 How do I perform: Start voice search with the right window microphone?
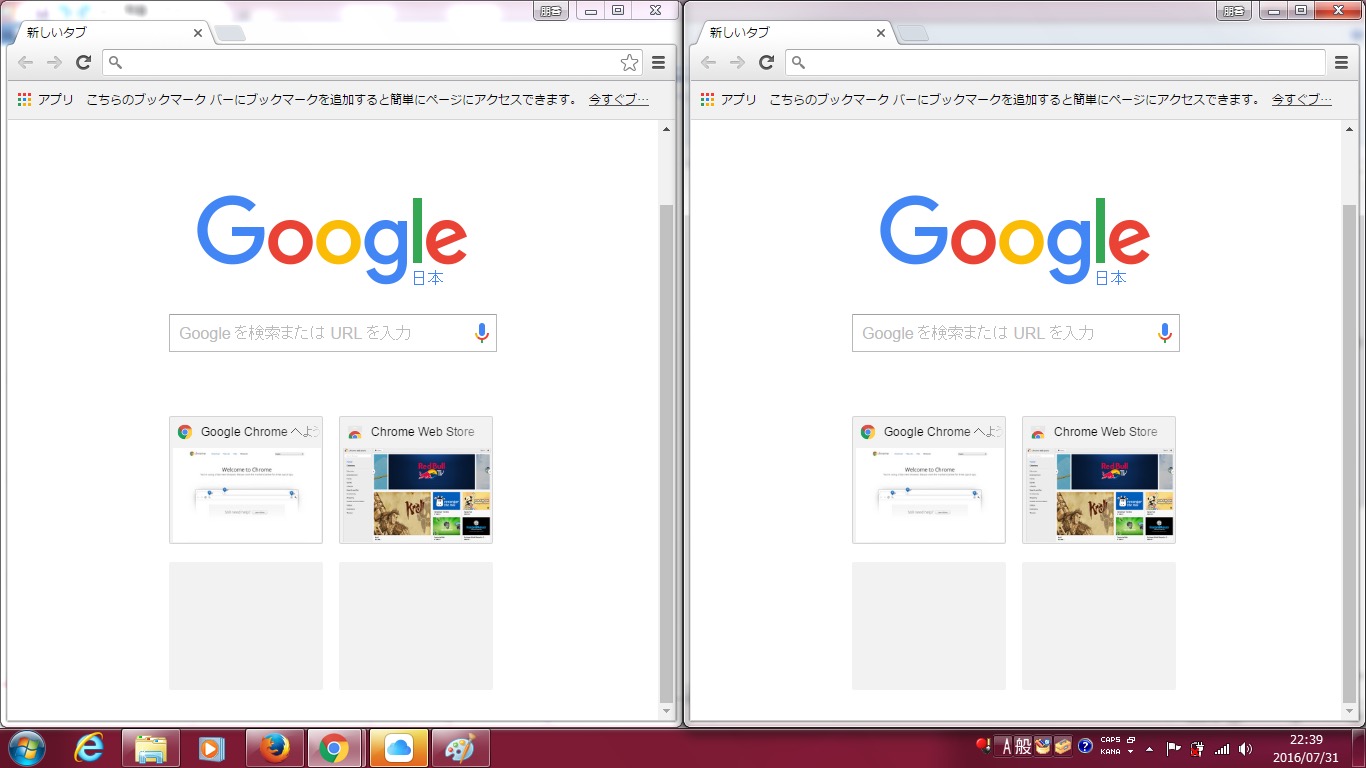point(1164,333)
